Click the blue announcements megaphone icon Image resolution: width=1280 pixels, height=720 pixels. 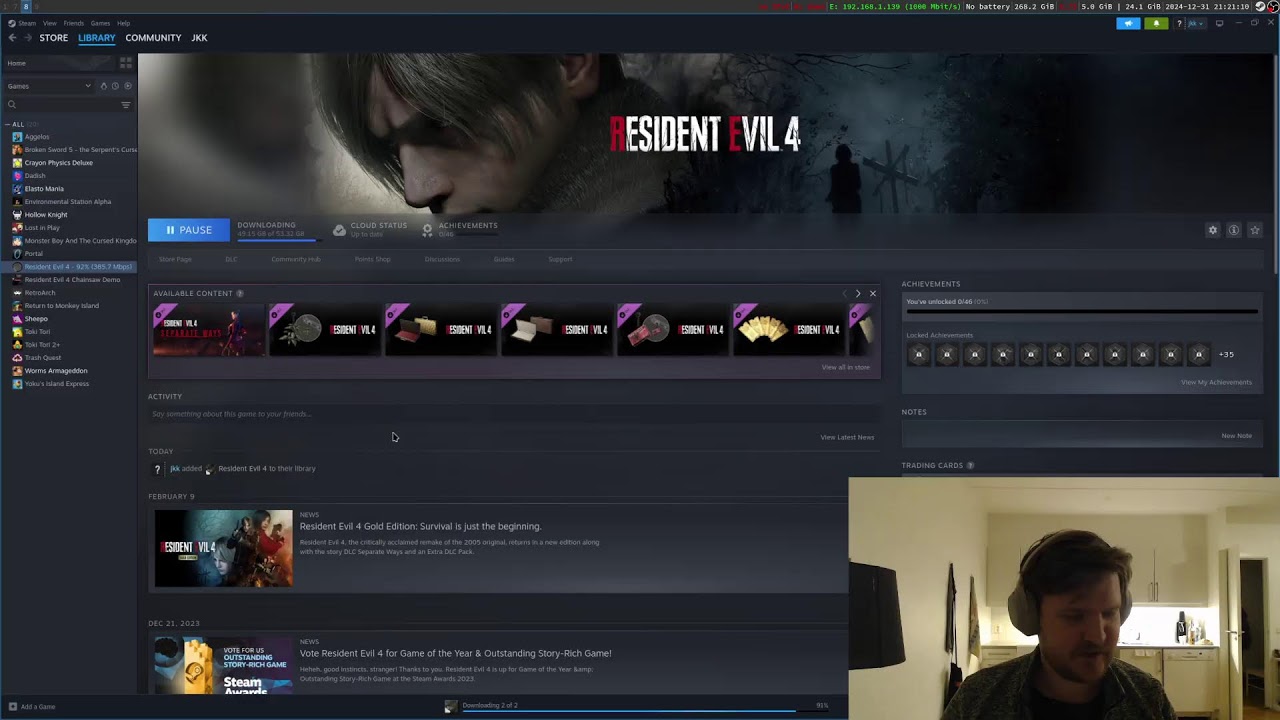(1128, 23)
